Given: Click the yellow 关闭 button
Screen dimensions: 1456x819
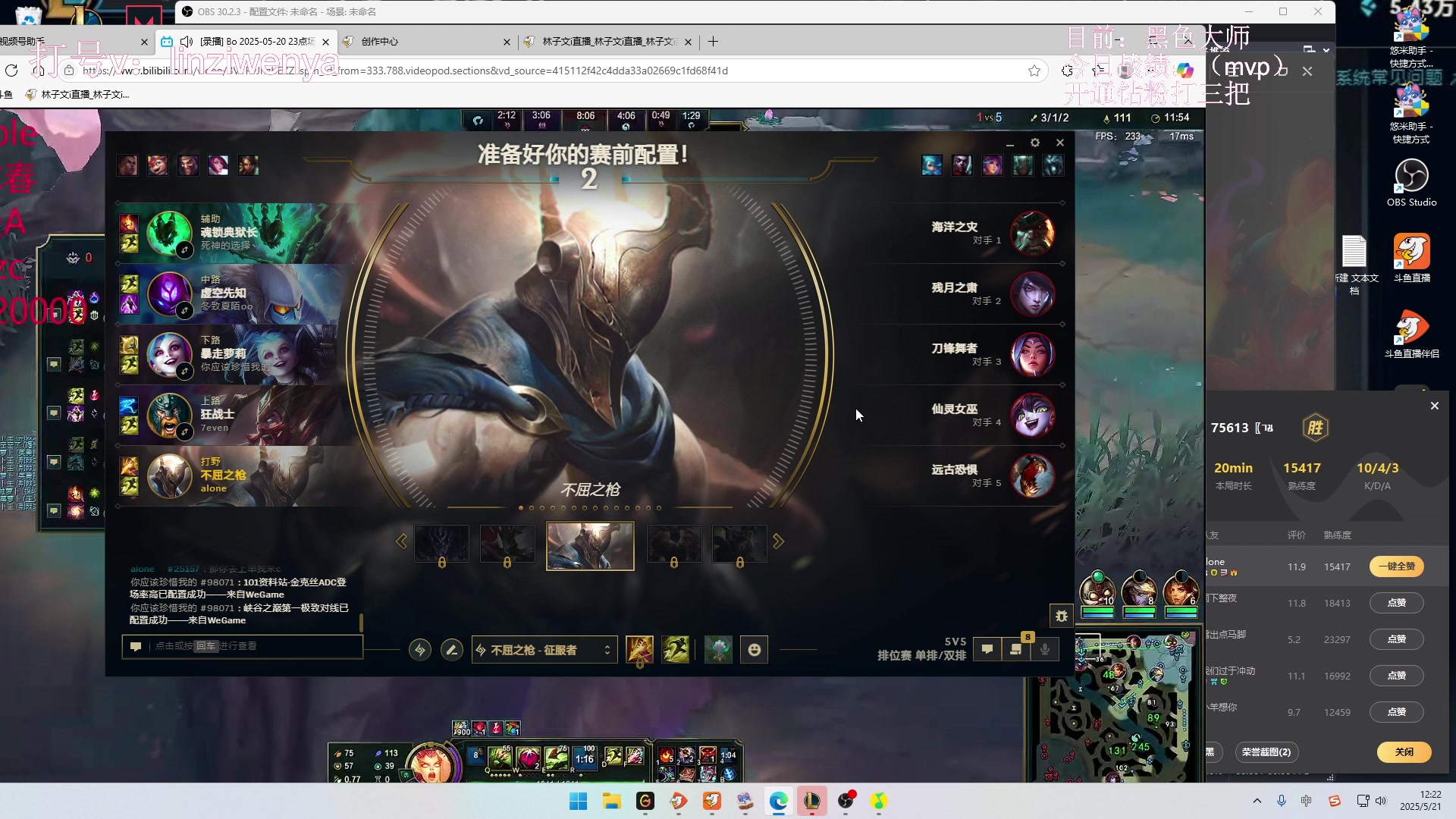Looking at the screenshot, I should click(1404, 752).
